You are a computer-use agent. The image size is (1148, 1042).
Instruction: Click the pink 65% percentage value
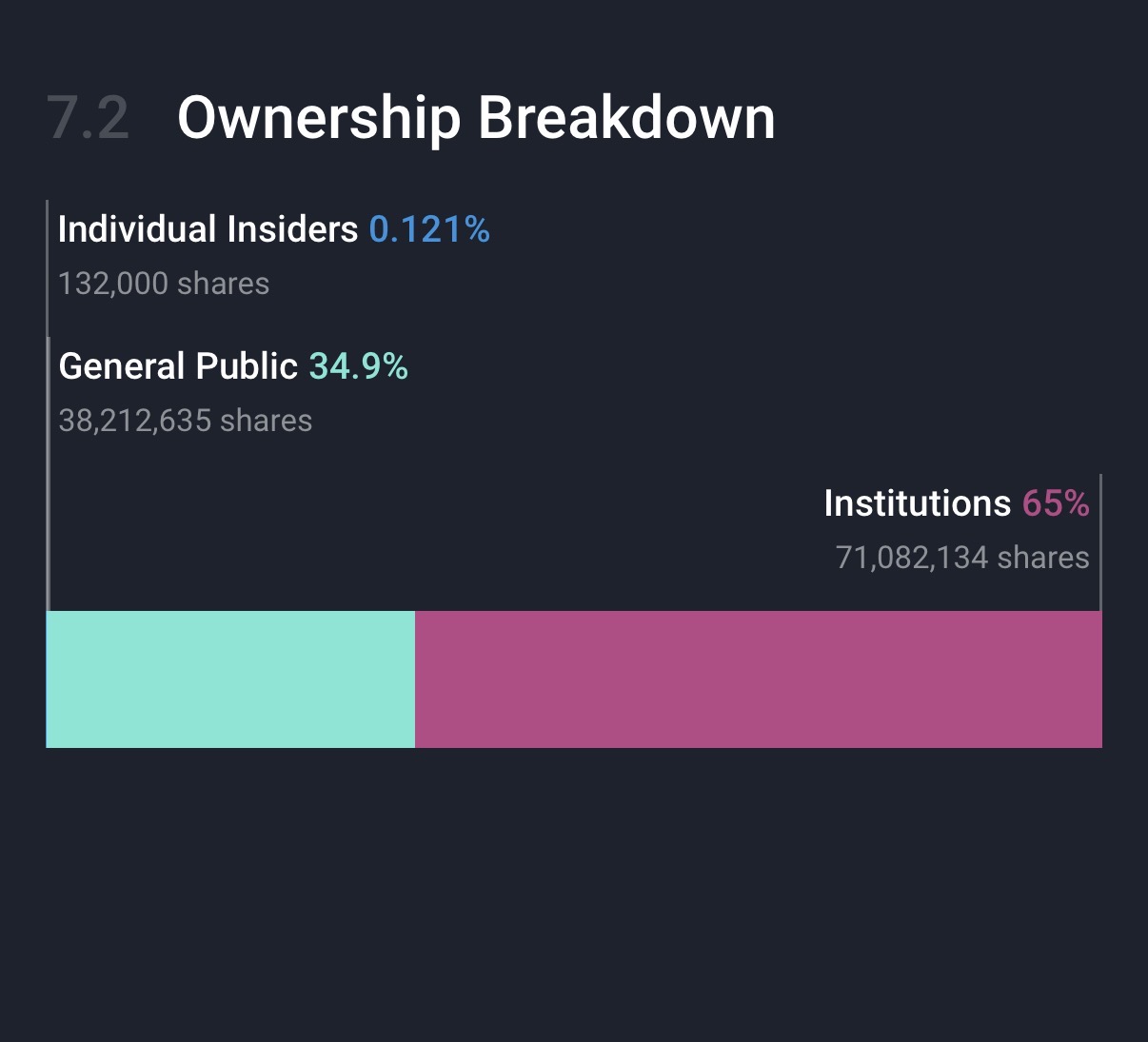click(1056, 503)
